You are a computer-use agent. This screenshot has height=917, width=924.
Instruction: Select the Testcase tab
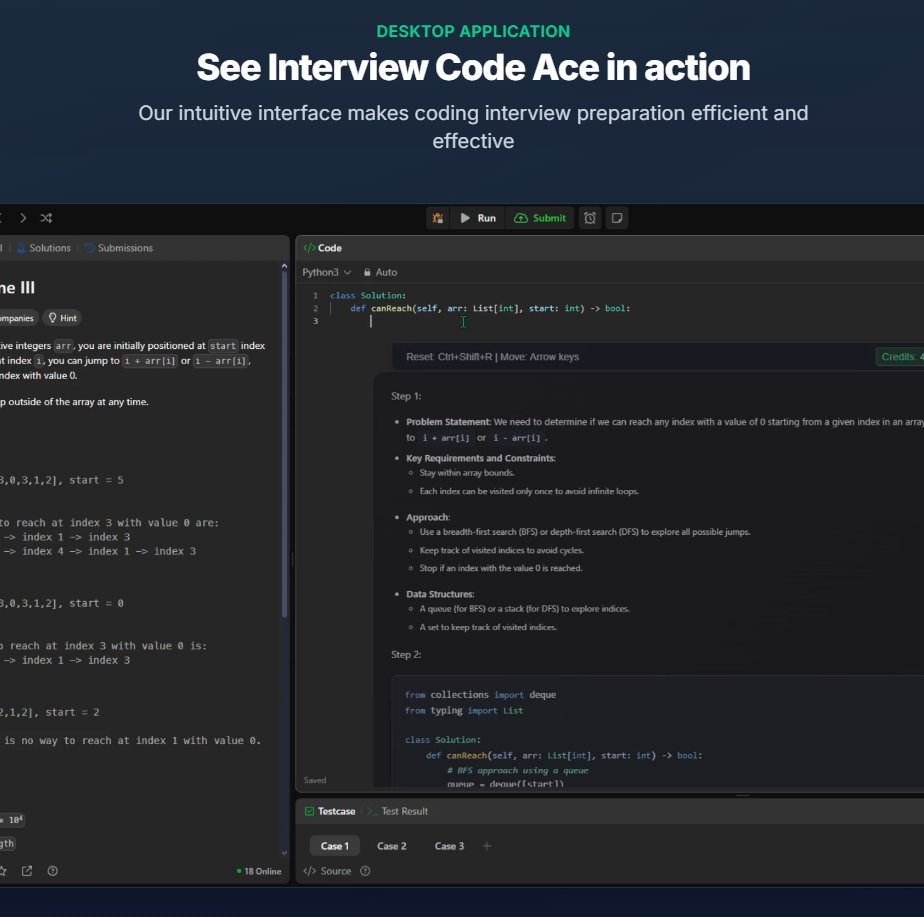[x=330, y=812]
